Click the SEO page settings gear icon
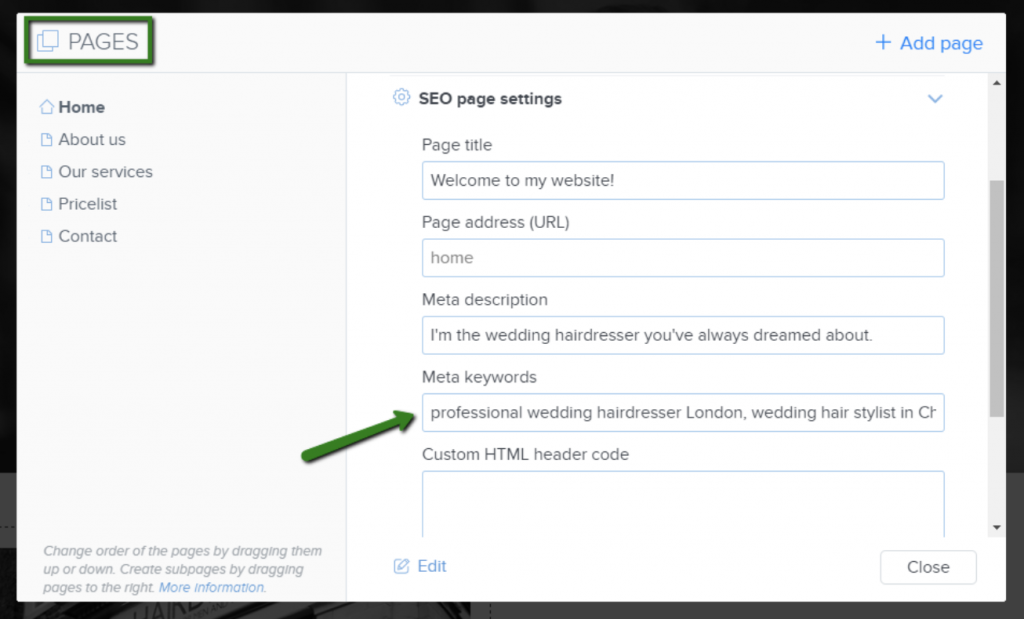This screenshot has height=619, width=1024. click(x=401, y=97)
